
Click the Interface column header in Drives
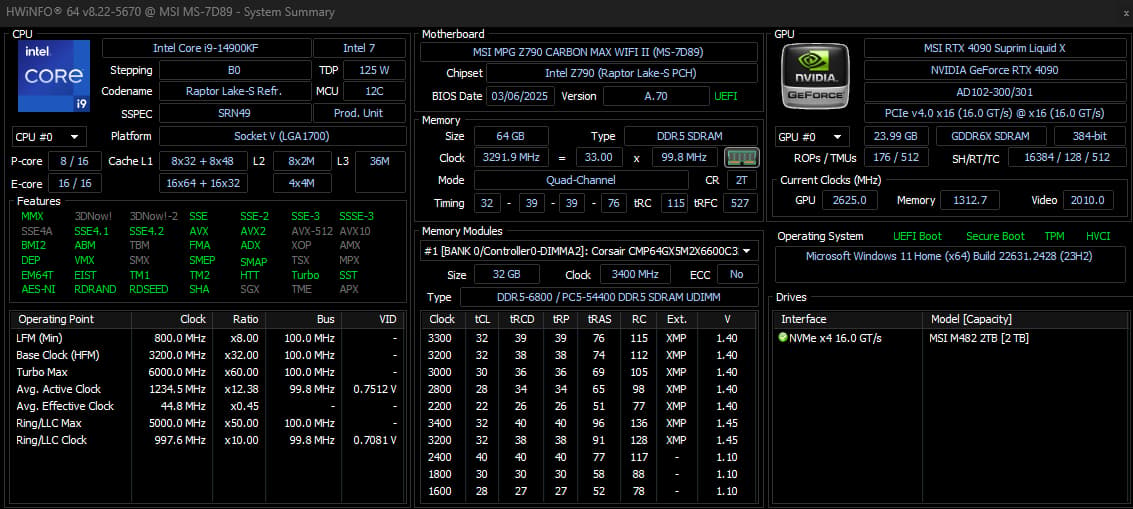pos(848,320)
